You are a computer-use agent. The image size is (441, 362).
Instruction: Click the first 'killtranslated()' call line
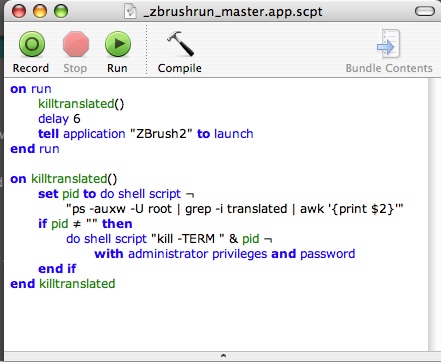pos(81,104)
